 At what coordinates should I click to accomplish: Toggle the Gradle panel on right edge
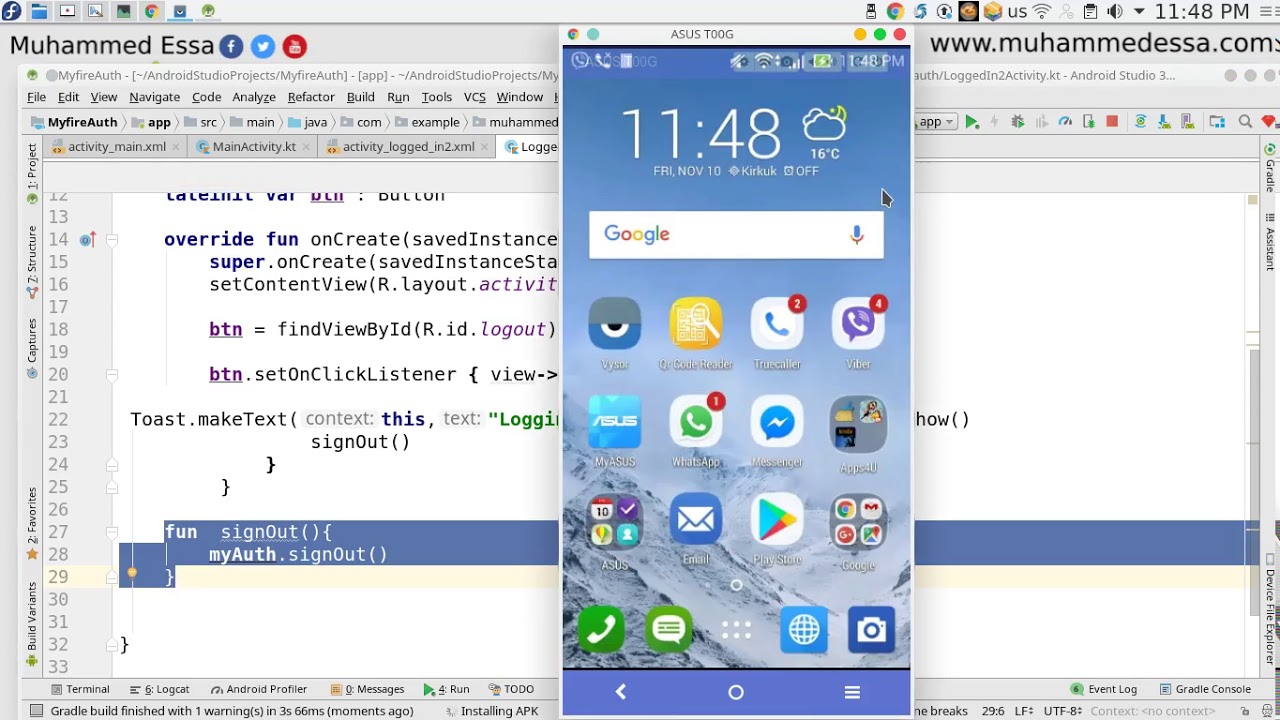[x=1270, y=168]
